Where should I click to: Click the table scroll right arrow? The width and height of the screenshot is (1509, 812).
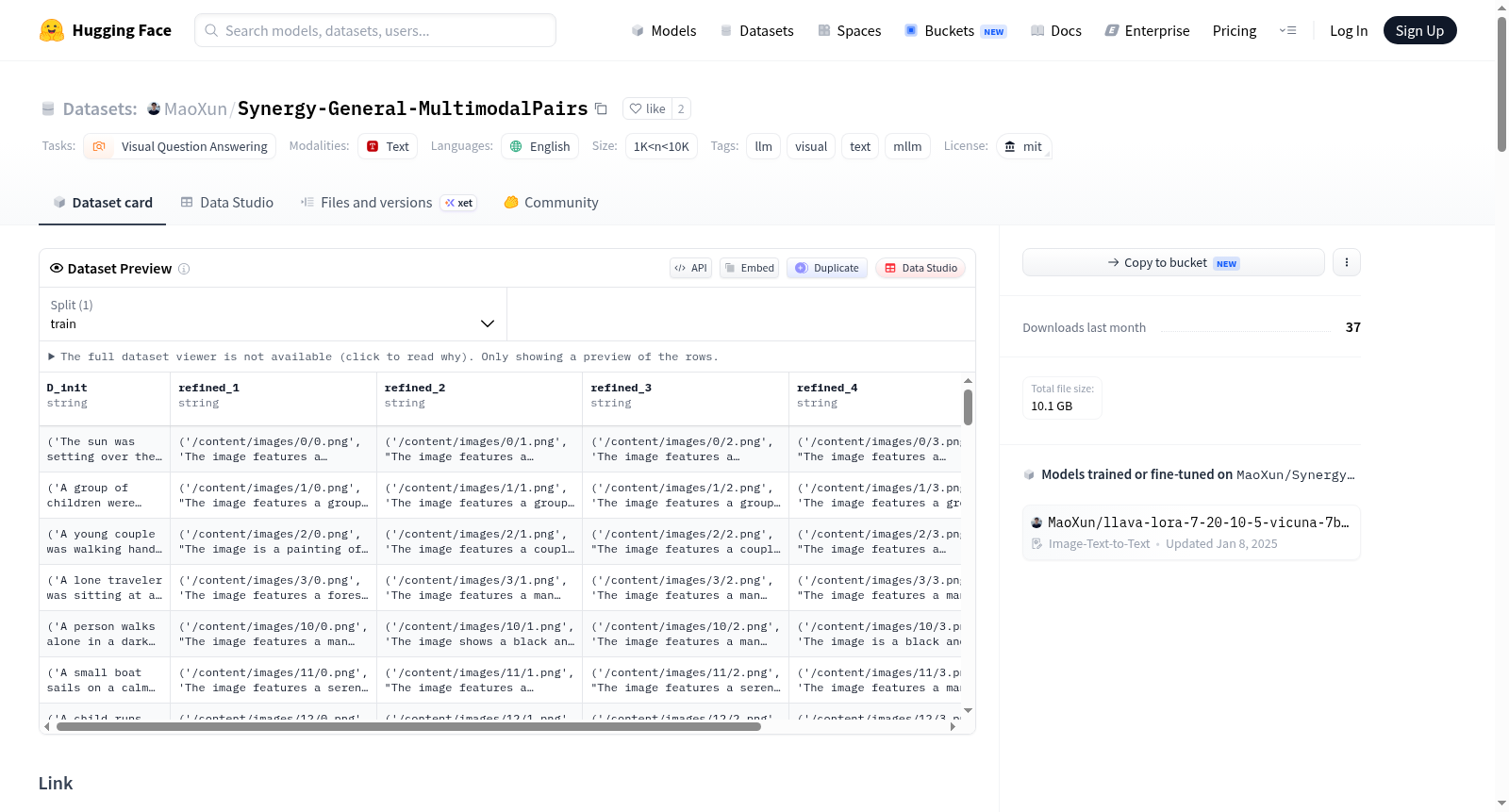(953, 726)
